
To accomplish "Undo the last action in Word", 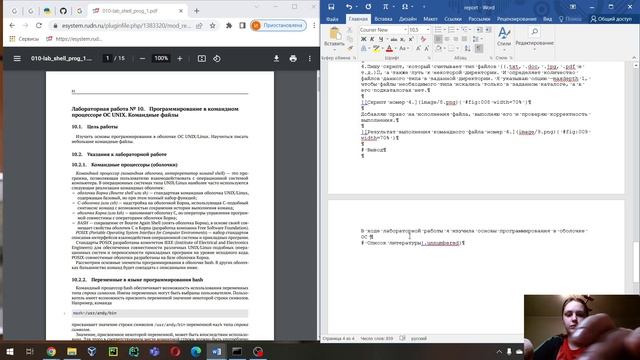I will click(349, 7).
